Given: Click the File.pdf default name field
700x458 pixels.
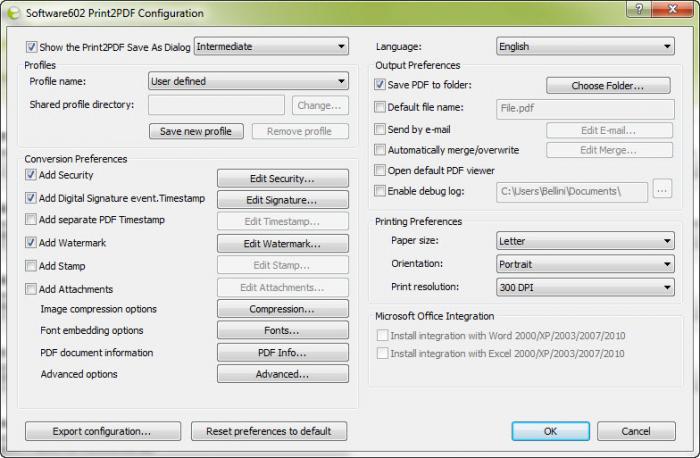Looking at the screenshot, I should coord(585,109).
